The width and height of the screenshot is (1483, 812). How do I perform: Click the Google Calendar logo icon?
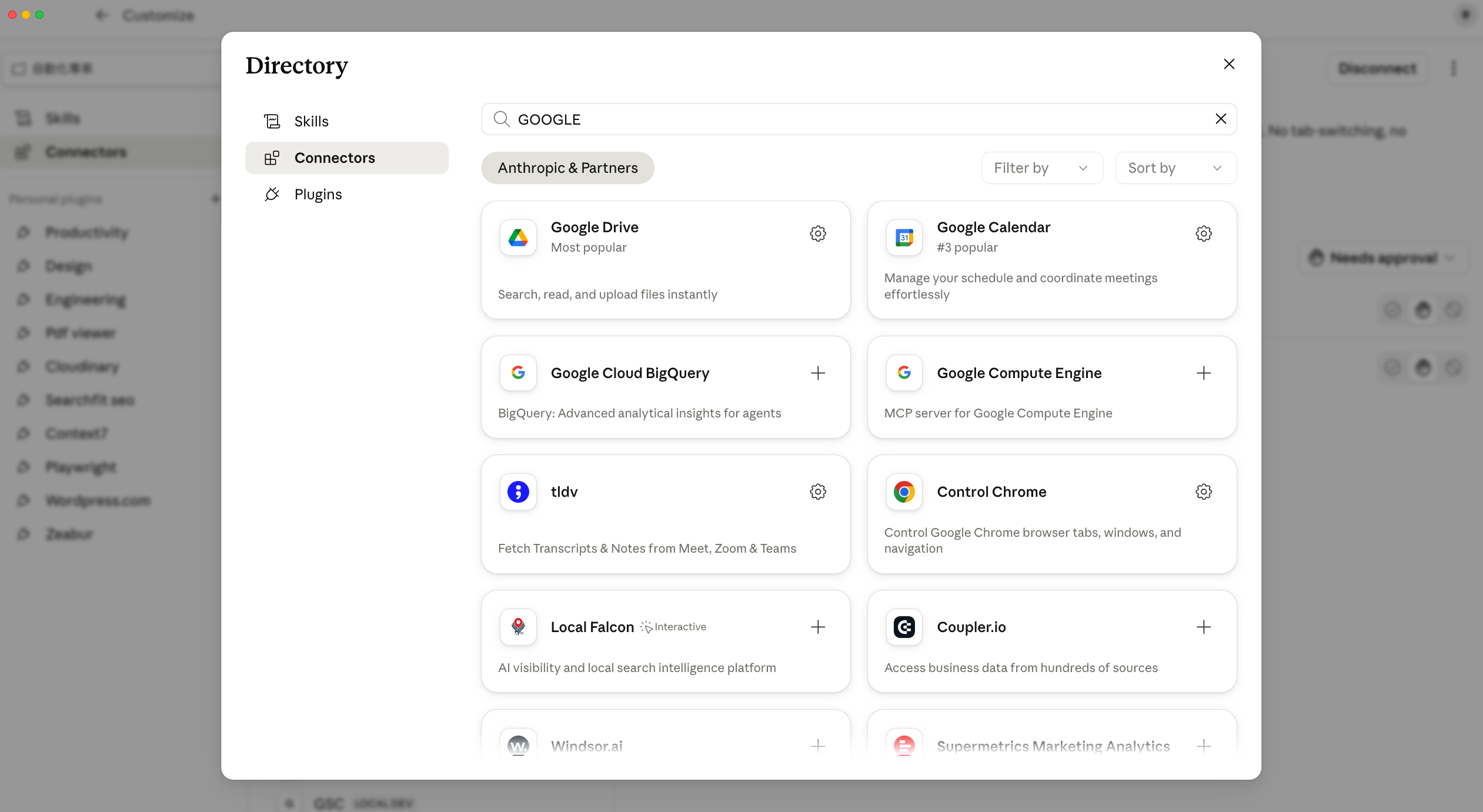coord(904,238)
